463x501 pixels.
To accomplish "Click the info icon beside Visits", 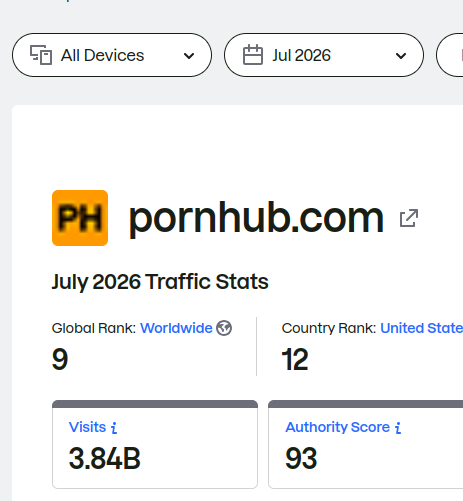I will (114, 428).
